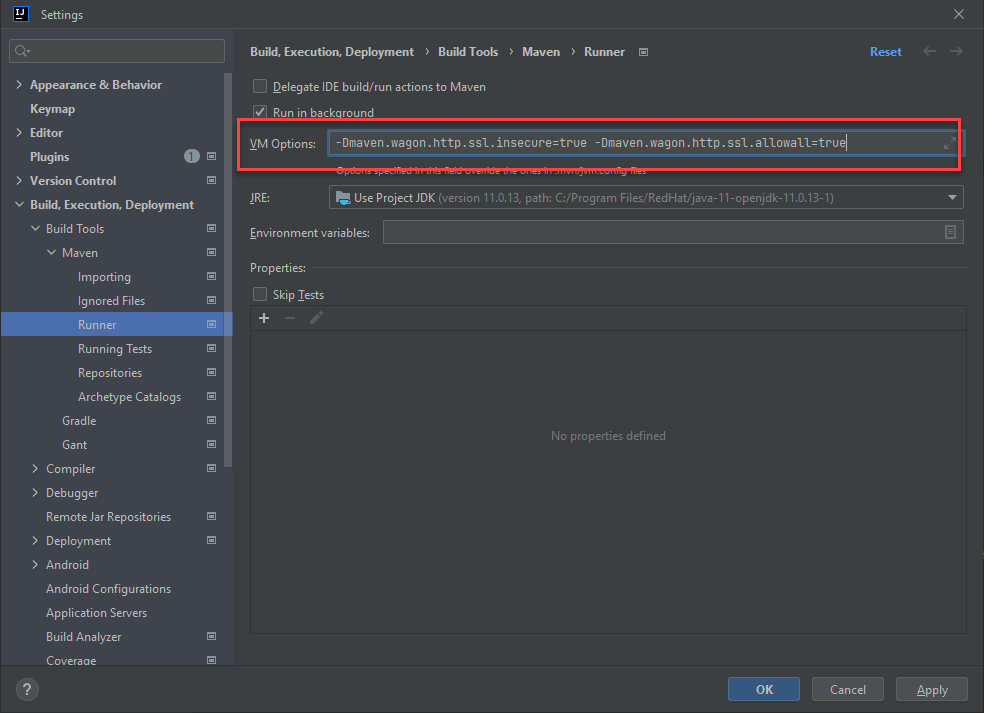
Task: Click project icon next to Importing
Action: 211,276
